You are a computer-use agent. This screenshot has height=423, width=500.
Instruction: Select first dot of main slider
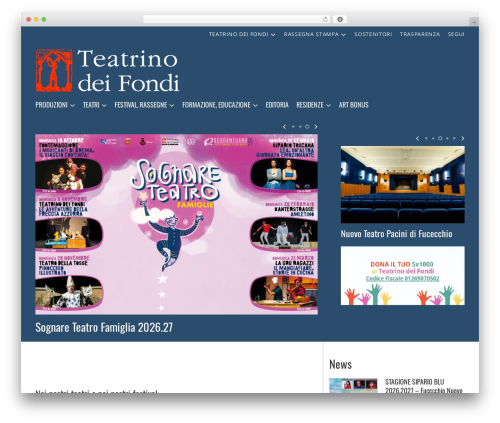click(293, 127)
